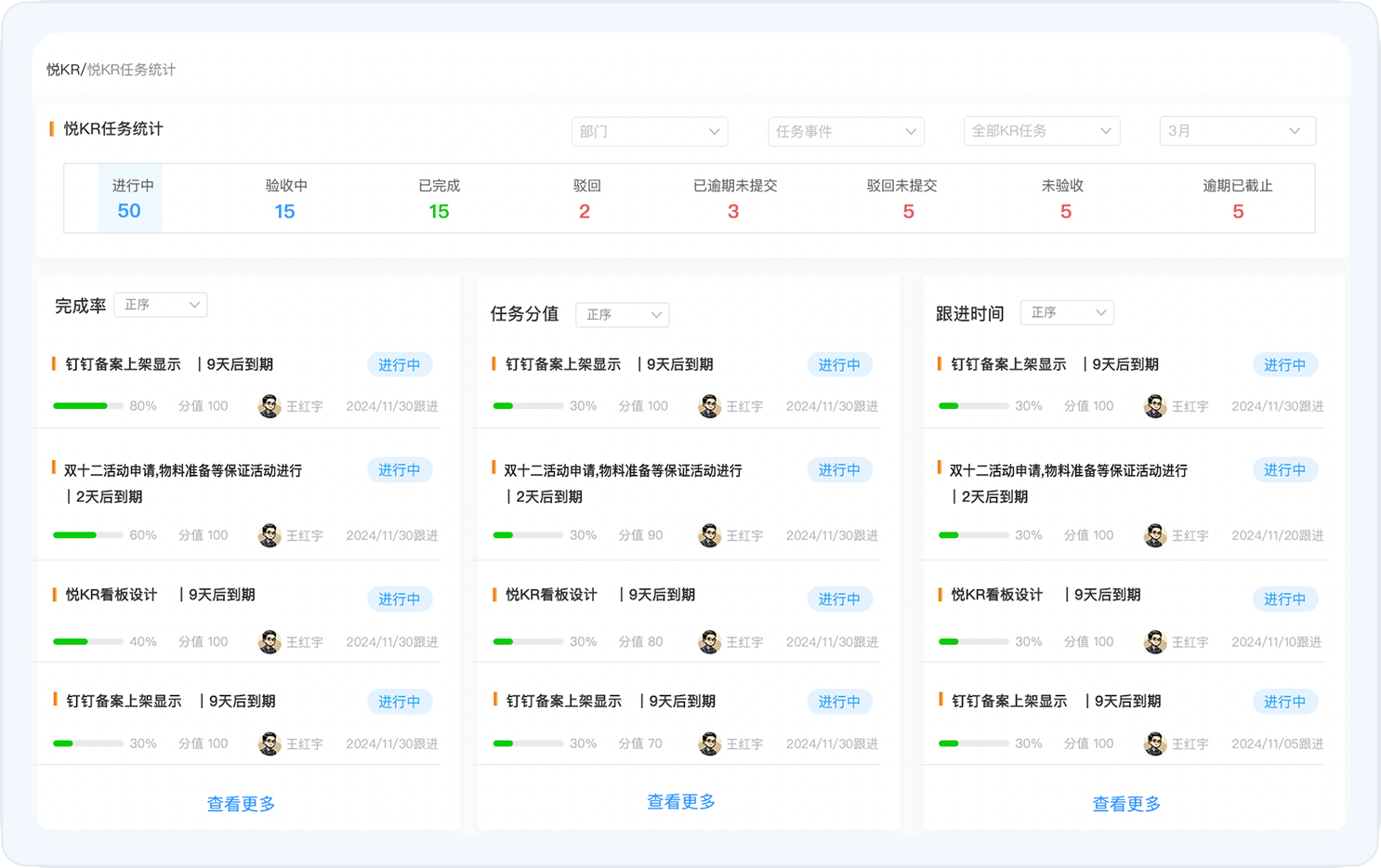The image size is (1381, 868).
Task: Open the 部门 department dropdown
Action: 650,131
